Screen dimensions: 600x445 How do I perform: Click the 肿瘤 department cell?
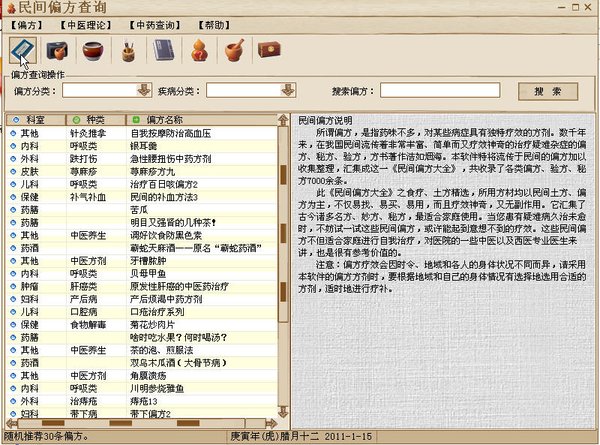(x=29, y=286)
